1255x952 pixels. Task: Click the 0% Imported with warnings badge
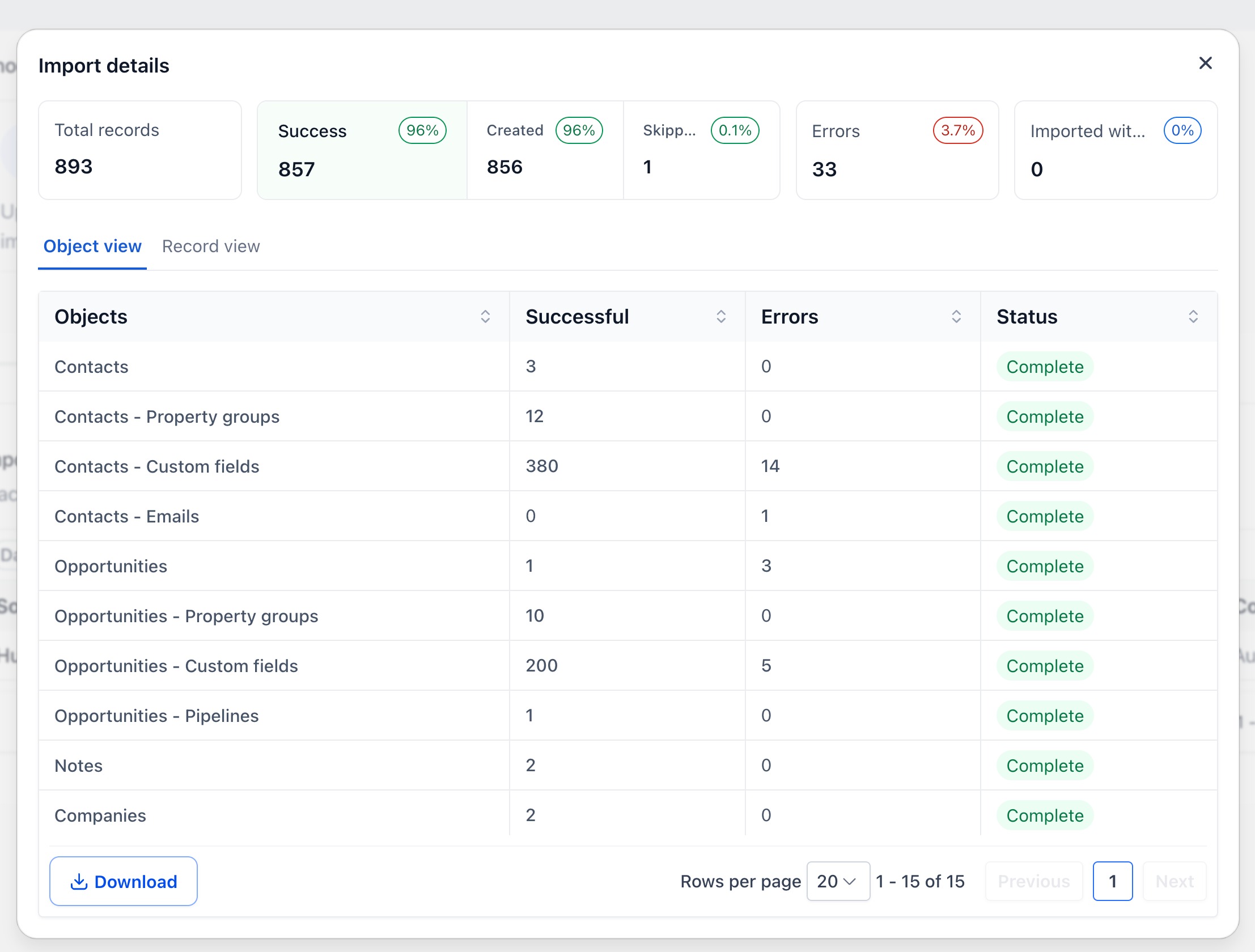click(x=1182, y=130)
